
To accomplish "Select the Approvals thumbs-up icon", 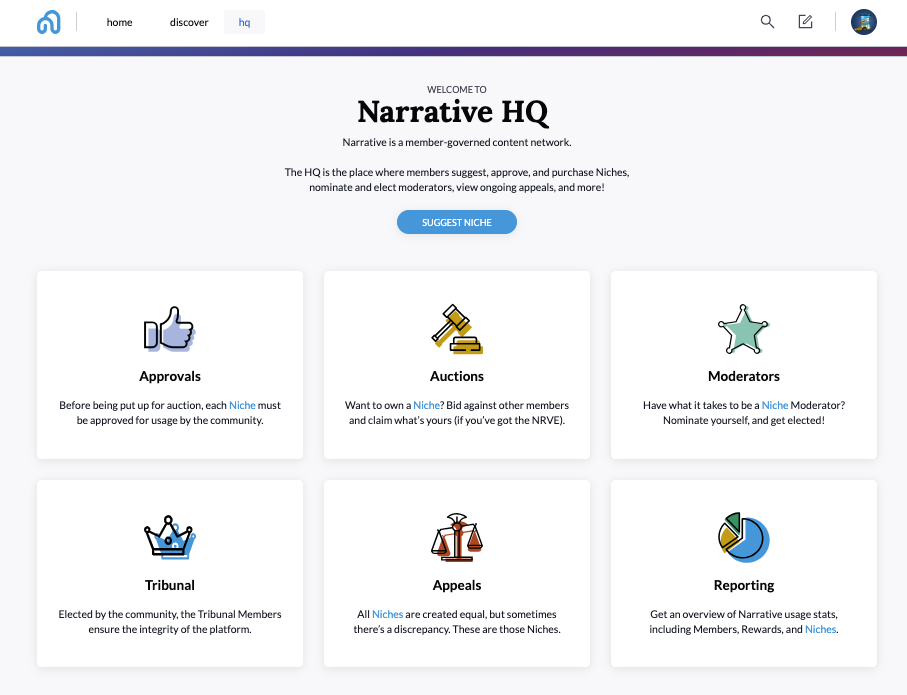I will 169,329.
